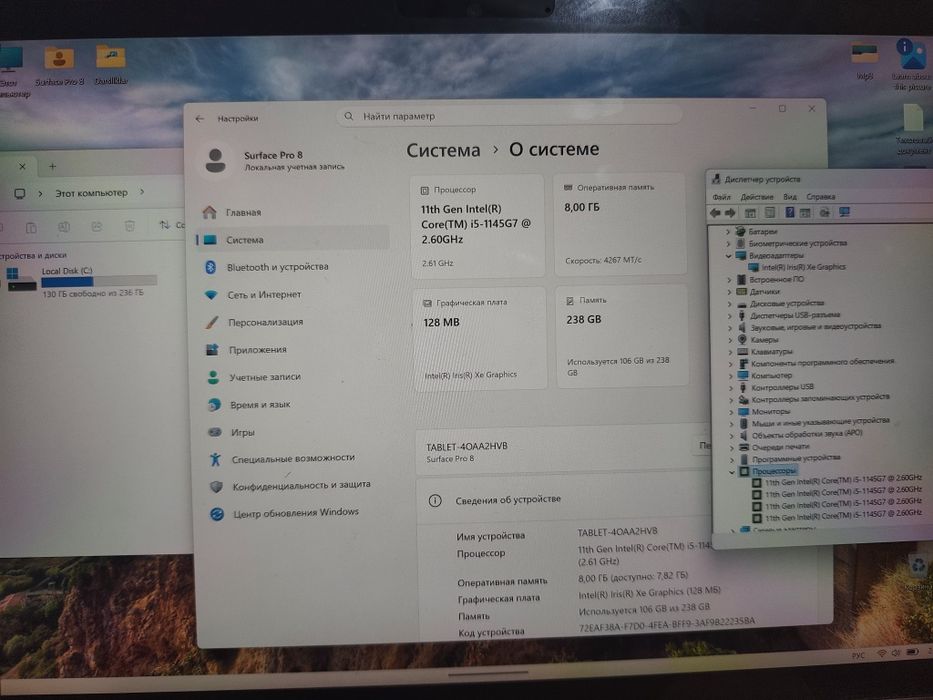Select Intel(R) Iris(R) Xe Graphics device
Screen dimensions: 933x700
[803, 267]
